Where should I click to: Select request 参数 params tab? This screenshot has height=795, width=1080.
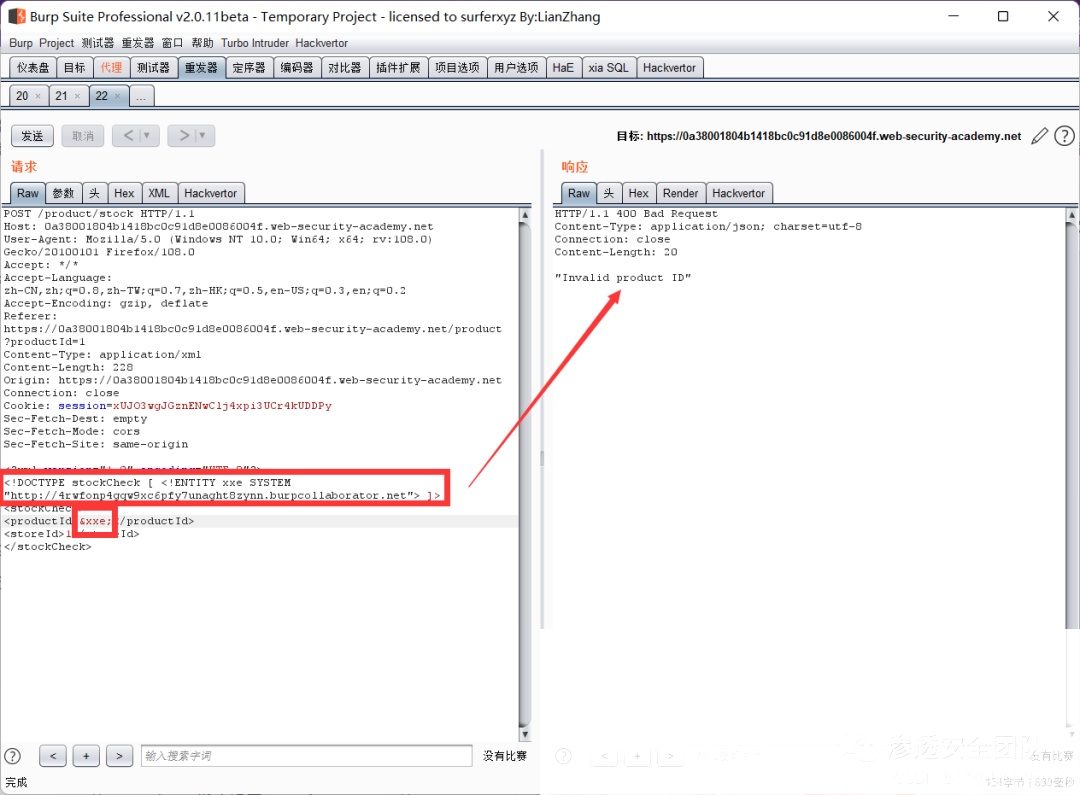click(63, 193)
